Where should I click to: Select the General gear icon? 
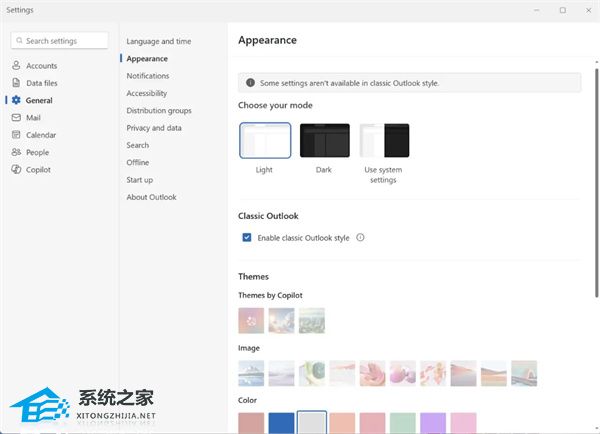point(16,100)
